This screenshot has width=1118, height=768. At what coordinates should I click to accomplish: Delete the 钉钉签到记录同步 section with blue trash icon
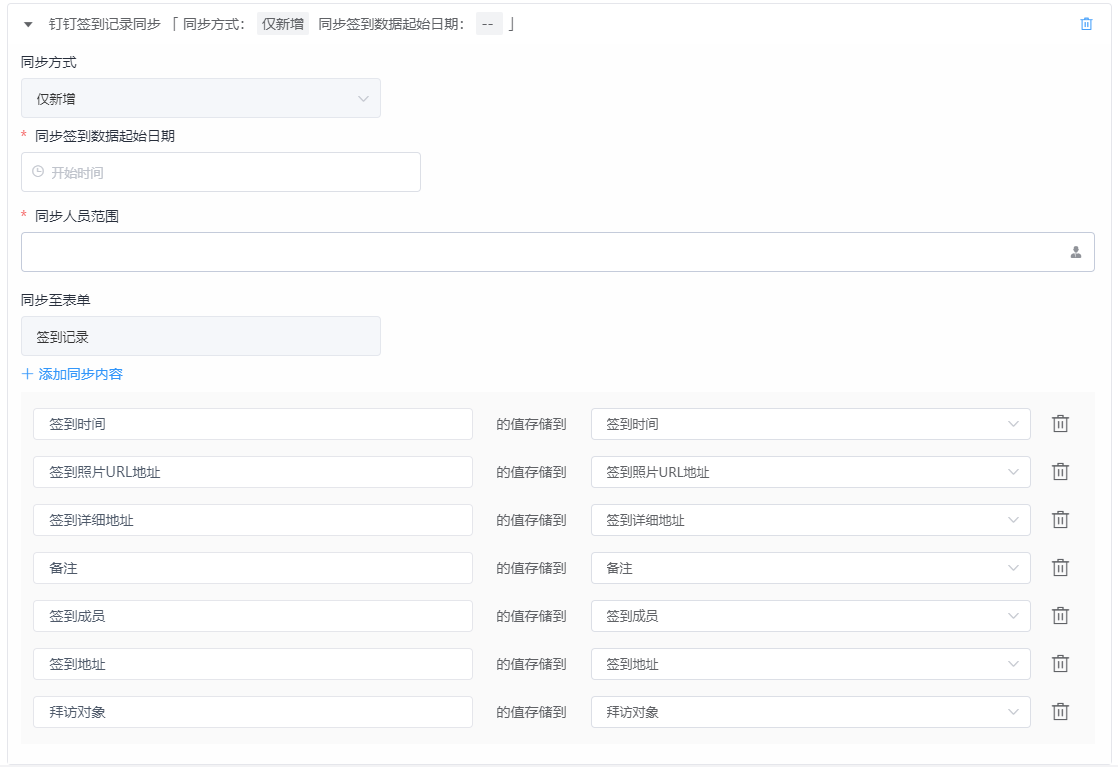click(1086, 24)
